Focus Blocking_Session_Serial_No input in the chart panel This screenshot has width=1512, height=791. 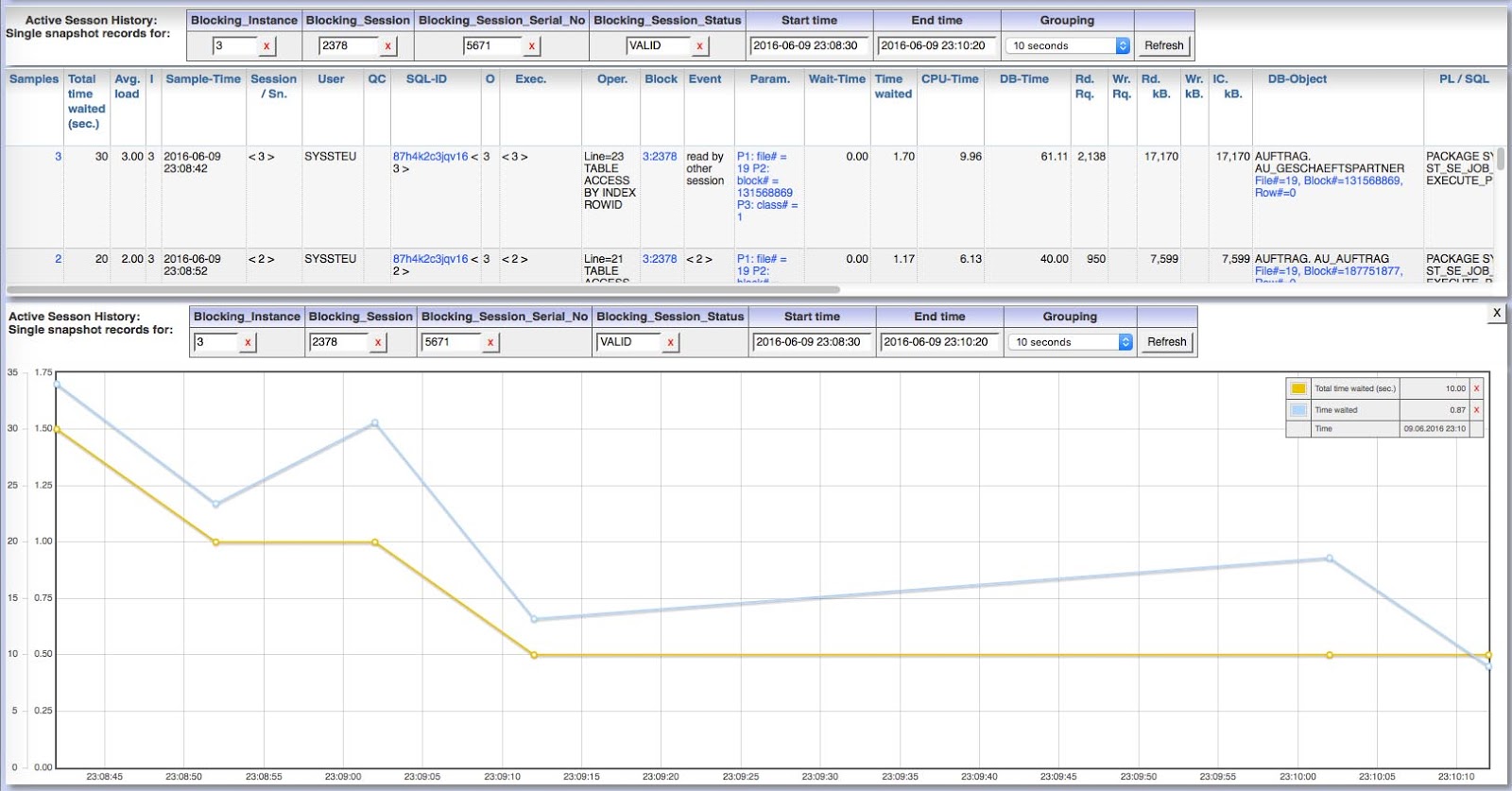(453, 342)
